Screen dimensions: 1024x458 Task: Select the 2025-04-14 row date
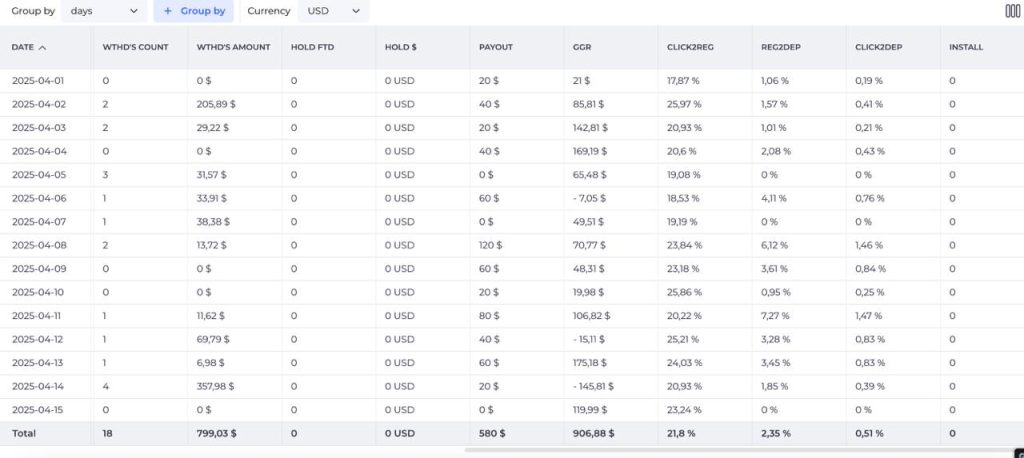tap(38, 386)
